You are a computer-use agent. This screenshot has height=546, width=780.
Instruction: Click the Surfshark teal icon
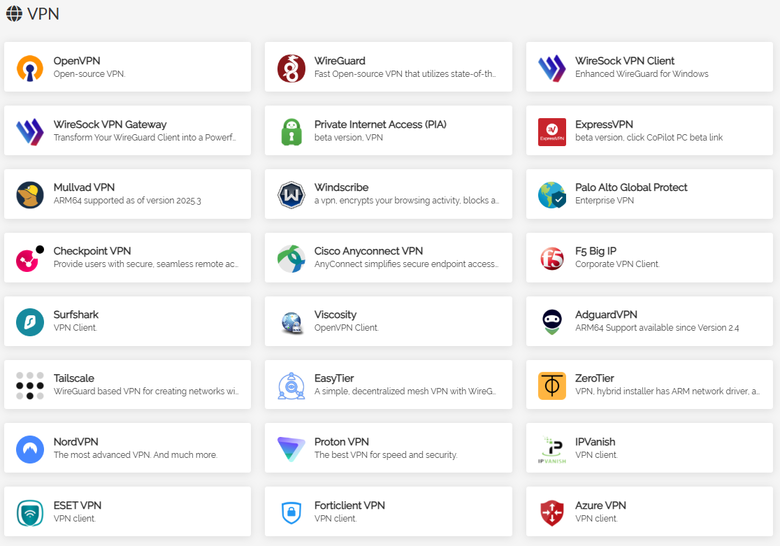click(x=30, y=322)
